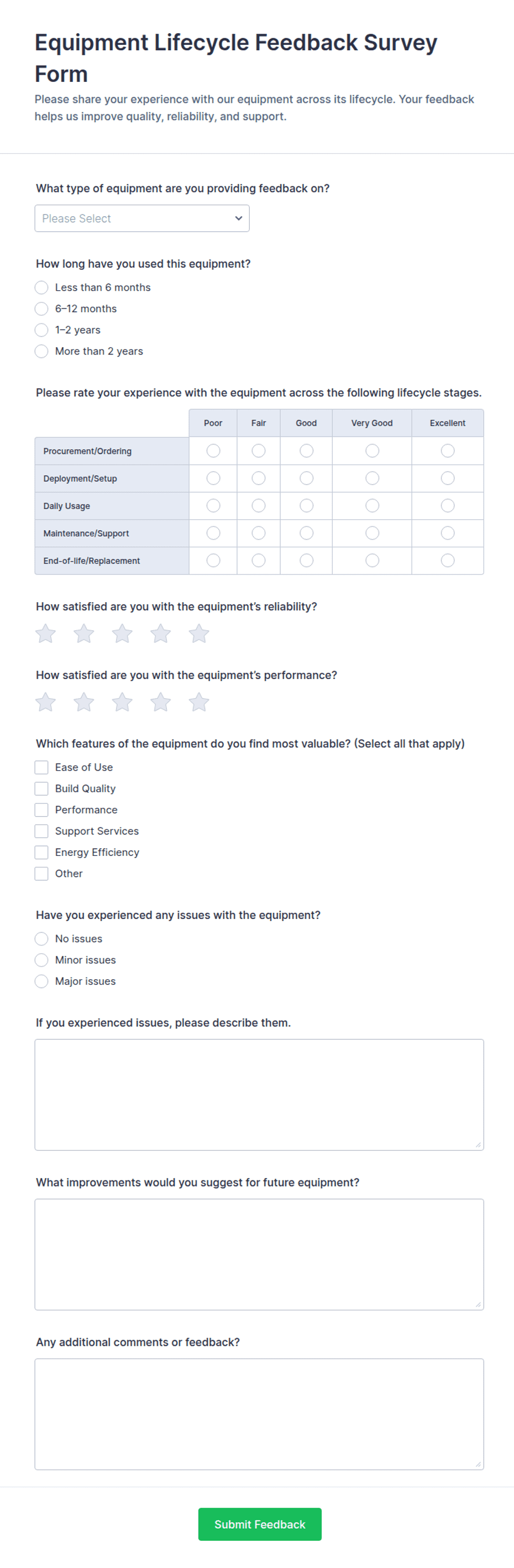Screen dimensions: 514x1568
Task: Open the equipment type Please Select dropdown
Action: [x=141, y=218]
